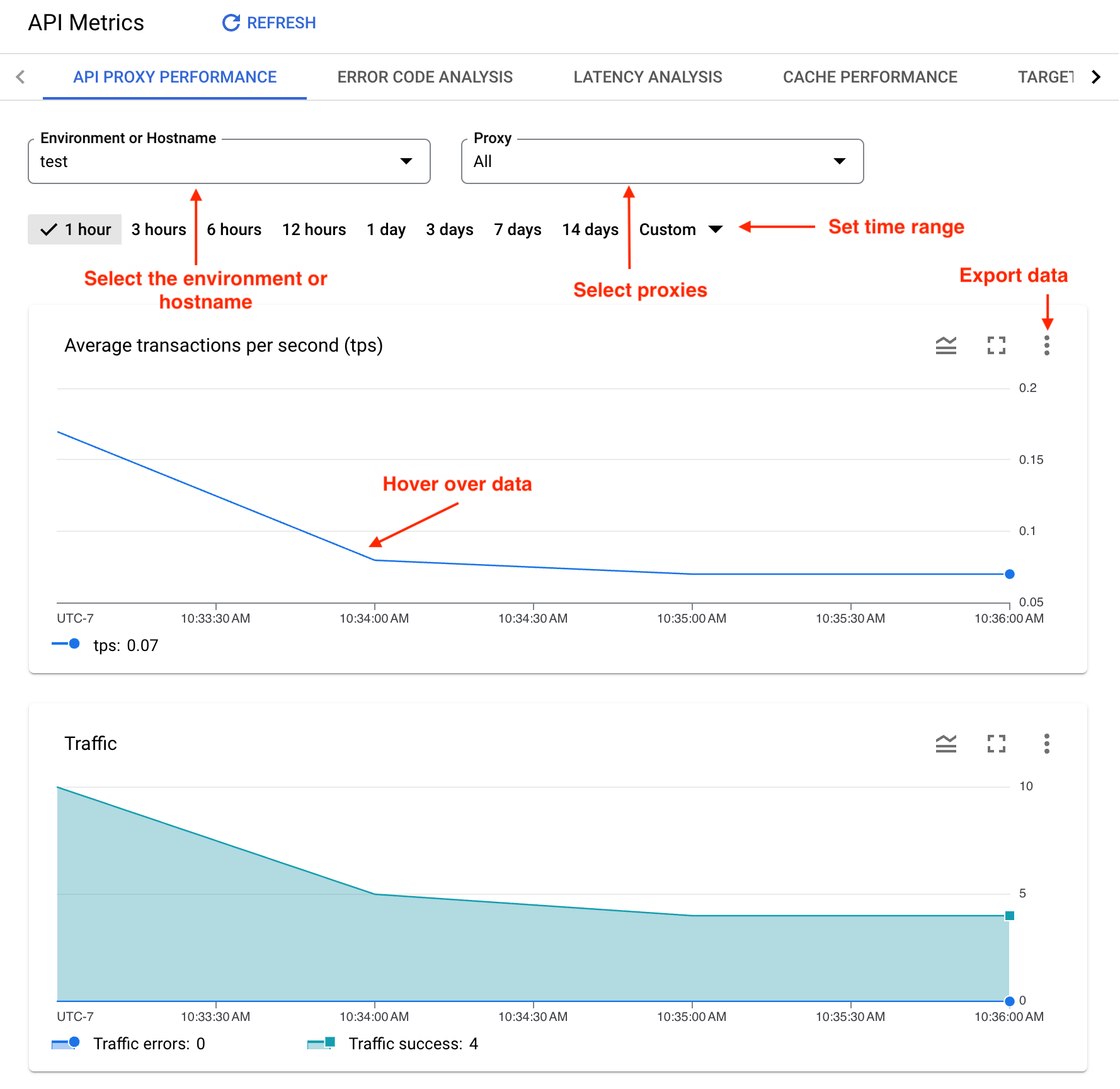Click the data point at 10:36:00 AM
The image size is (1120, 1089).
click(x=1009, y=573)
